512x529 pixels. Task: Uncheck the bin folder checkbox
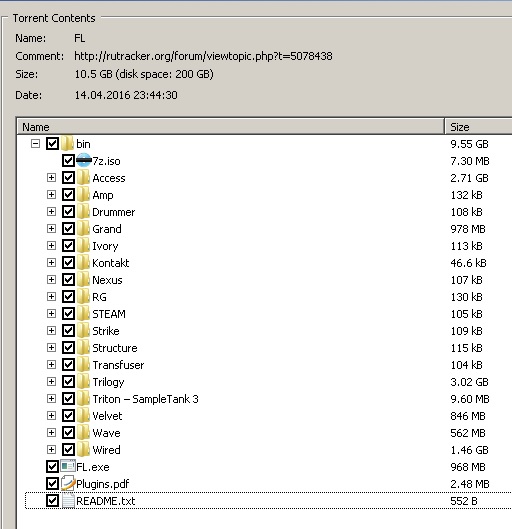tap(52, 144)
